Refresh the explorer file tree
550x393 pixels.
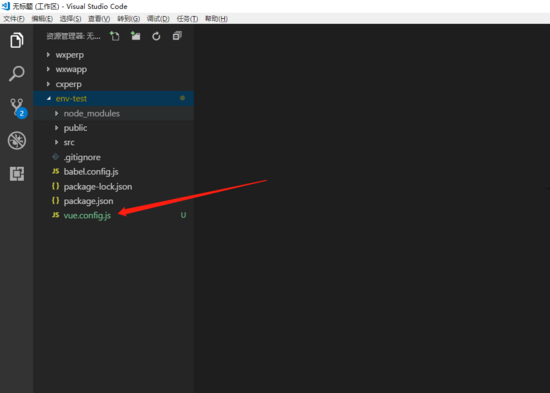pos(156,36)
